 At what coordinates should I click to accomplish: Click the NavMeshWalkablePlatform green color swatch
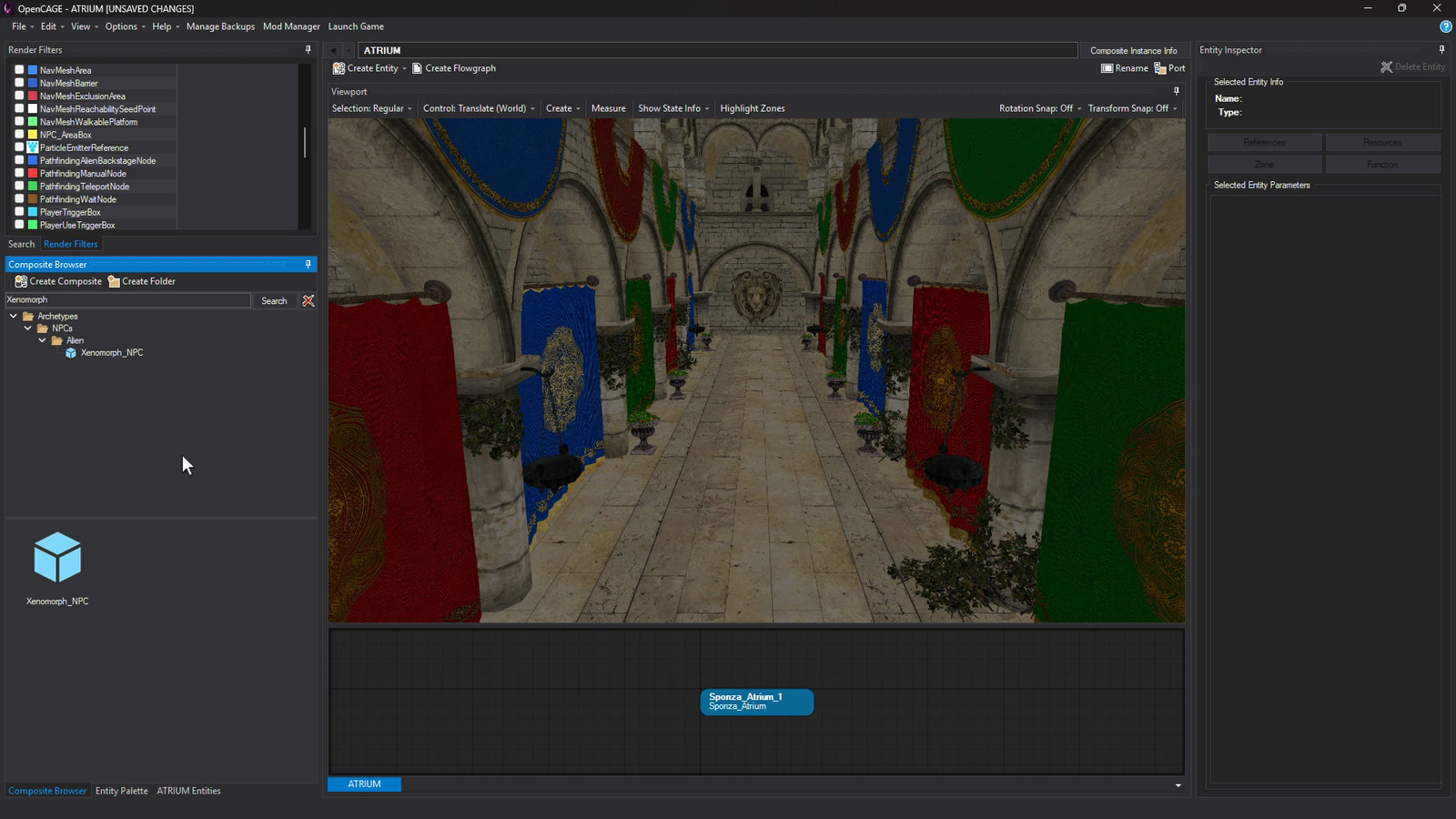coord(33,121)
